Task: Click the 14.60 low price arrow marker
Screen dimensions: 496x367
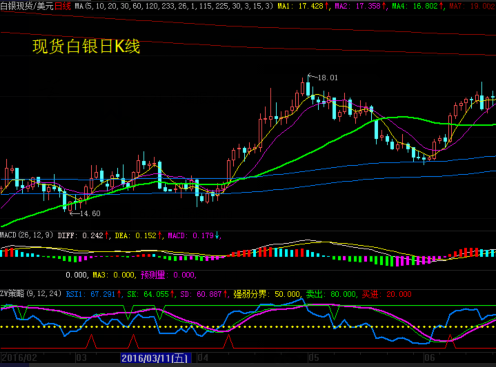Action: pyautogui.click(x=85, y=213)
